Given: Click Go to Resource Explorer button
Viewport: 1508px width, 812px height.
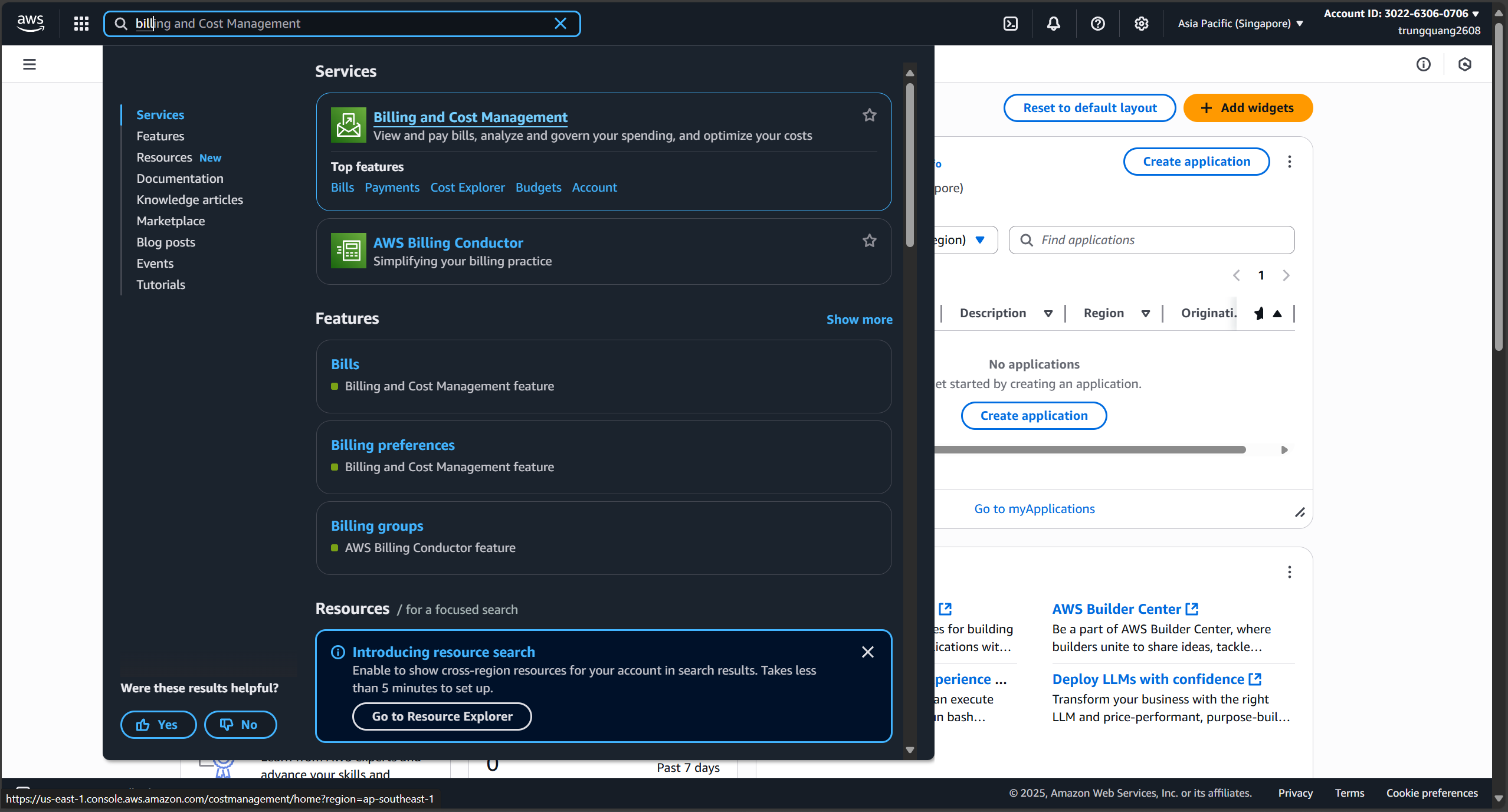Looking at the screenshot, I should point(442,716).
